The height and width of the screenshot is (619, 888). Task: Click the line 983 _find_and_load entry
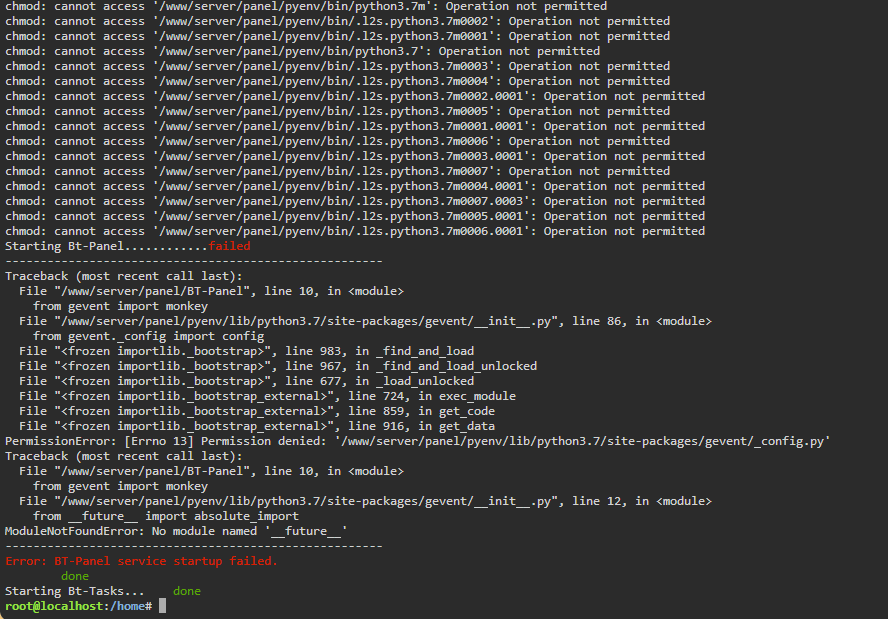point(246,351)
